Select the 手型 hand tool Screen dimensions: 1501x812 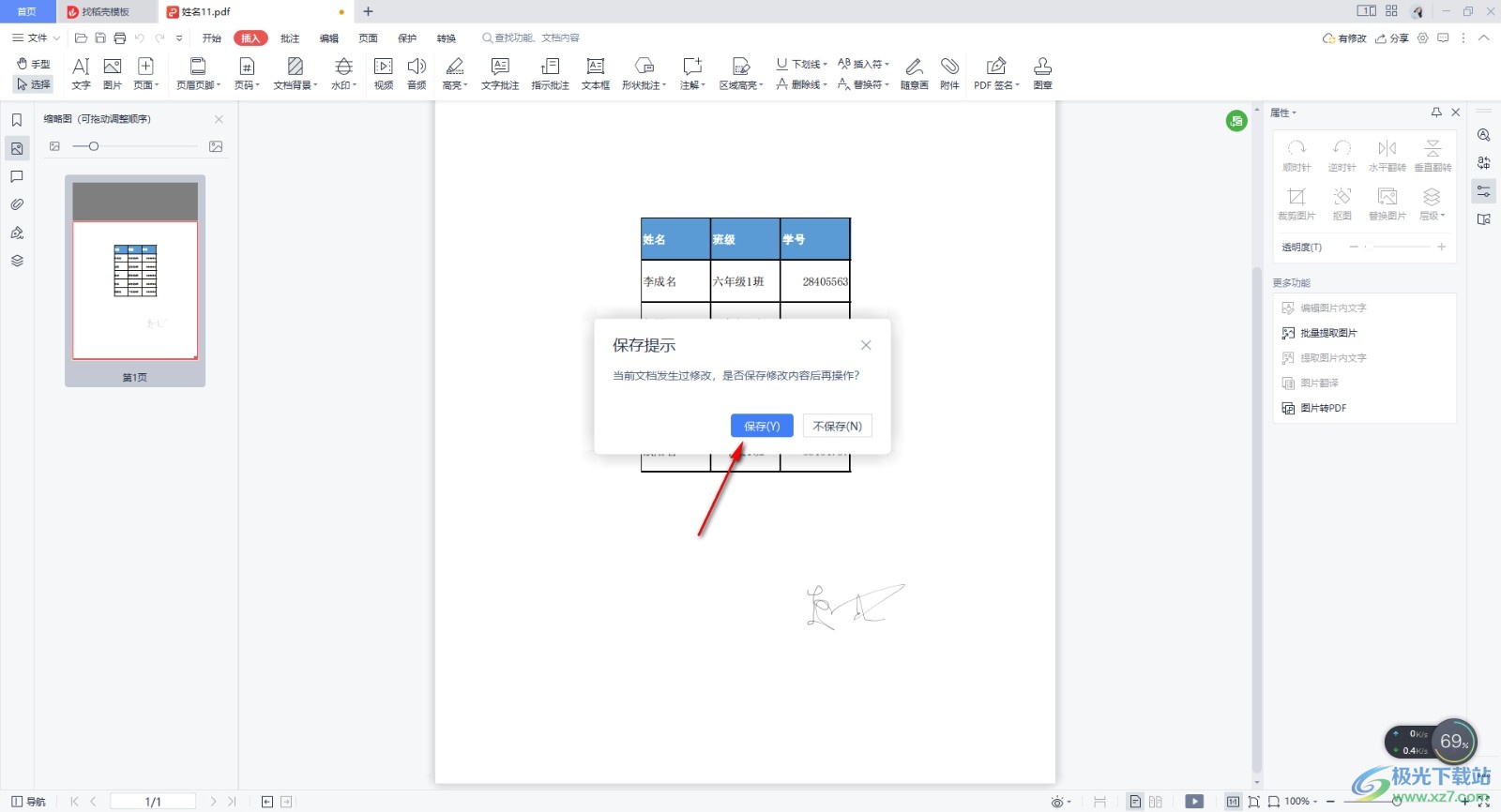[x=34, y=64]
